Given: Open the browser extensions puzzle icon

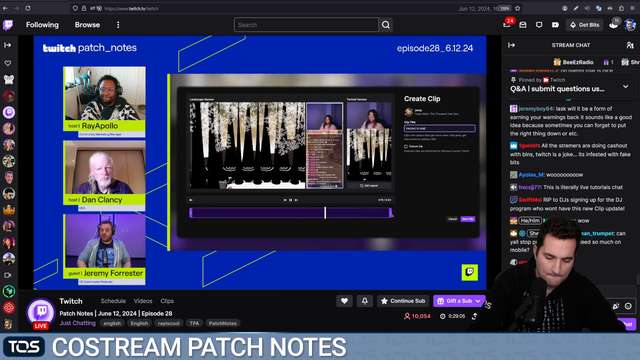Looking at the screenshot, I should point(621,8).
